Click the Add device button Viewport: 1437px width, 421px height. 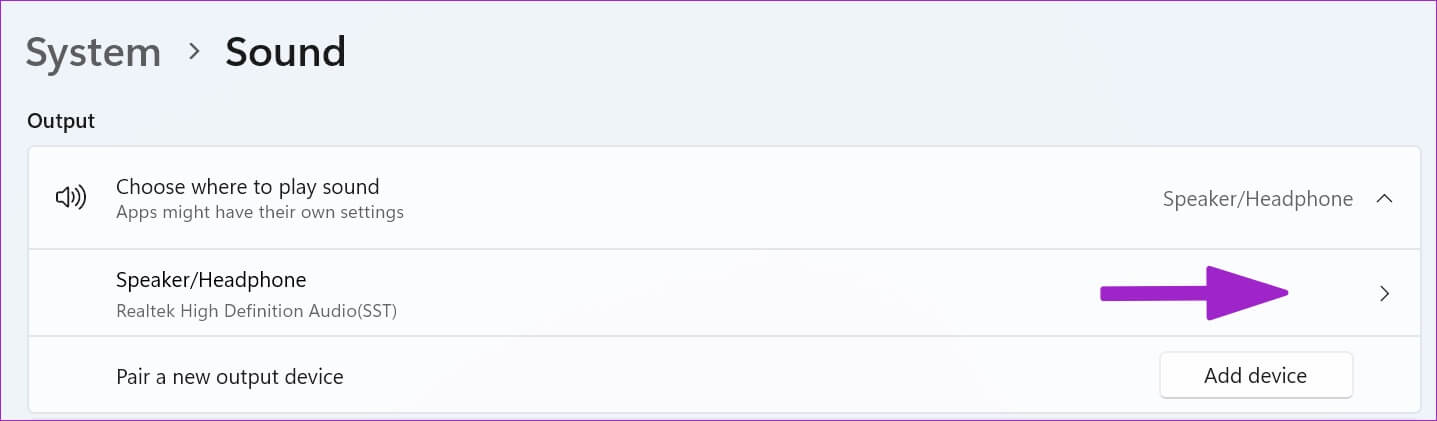click(1256, 376)
